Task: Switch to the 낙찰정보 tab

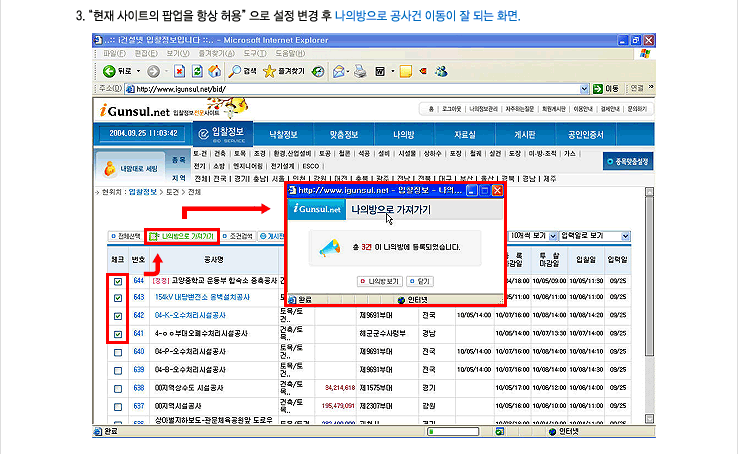Action: click(283, 135)
